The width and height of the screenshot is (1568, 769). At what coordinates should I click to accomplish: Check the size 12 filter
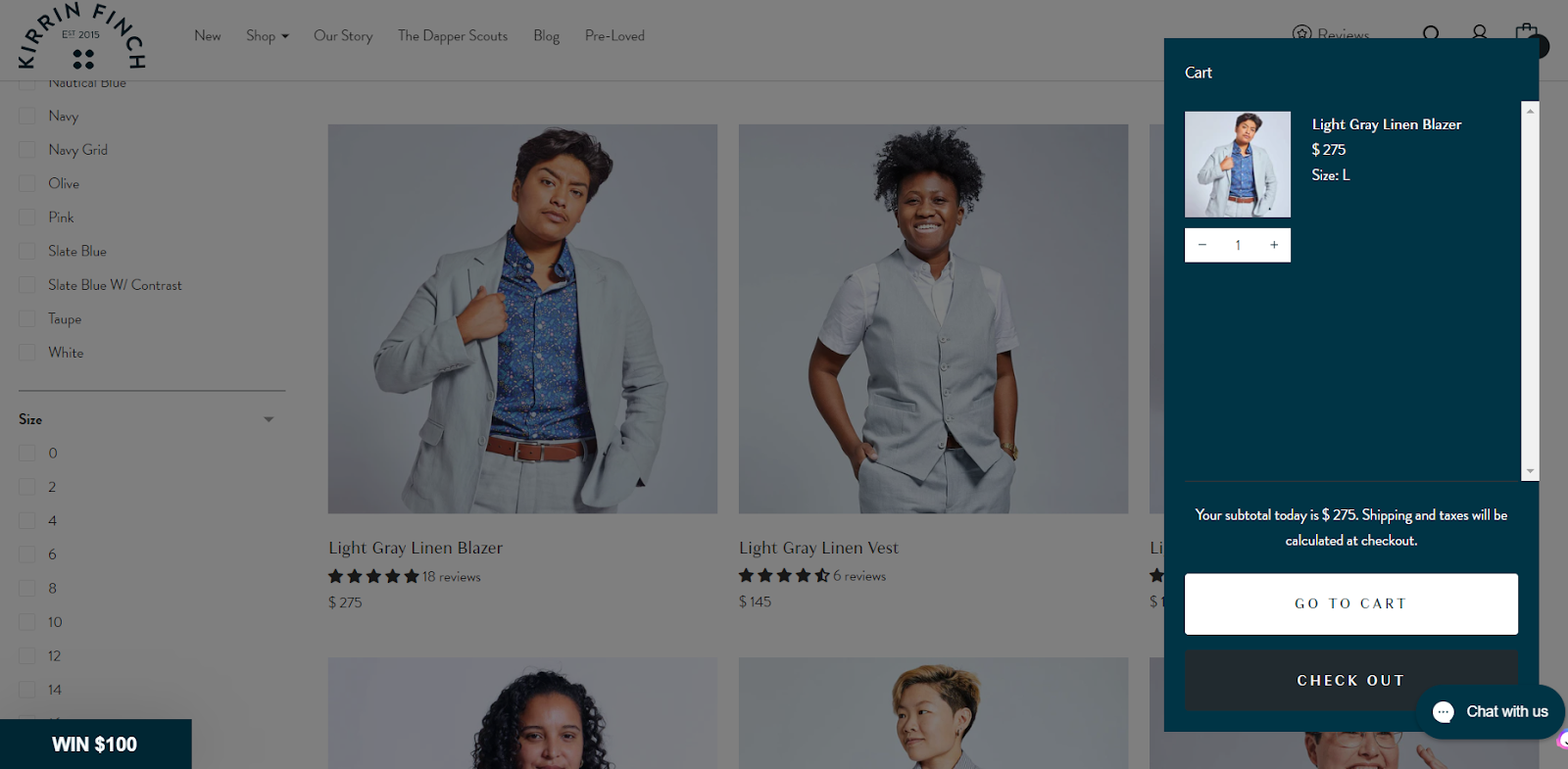click(27, 656)
